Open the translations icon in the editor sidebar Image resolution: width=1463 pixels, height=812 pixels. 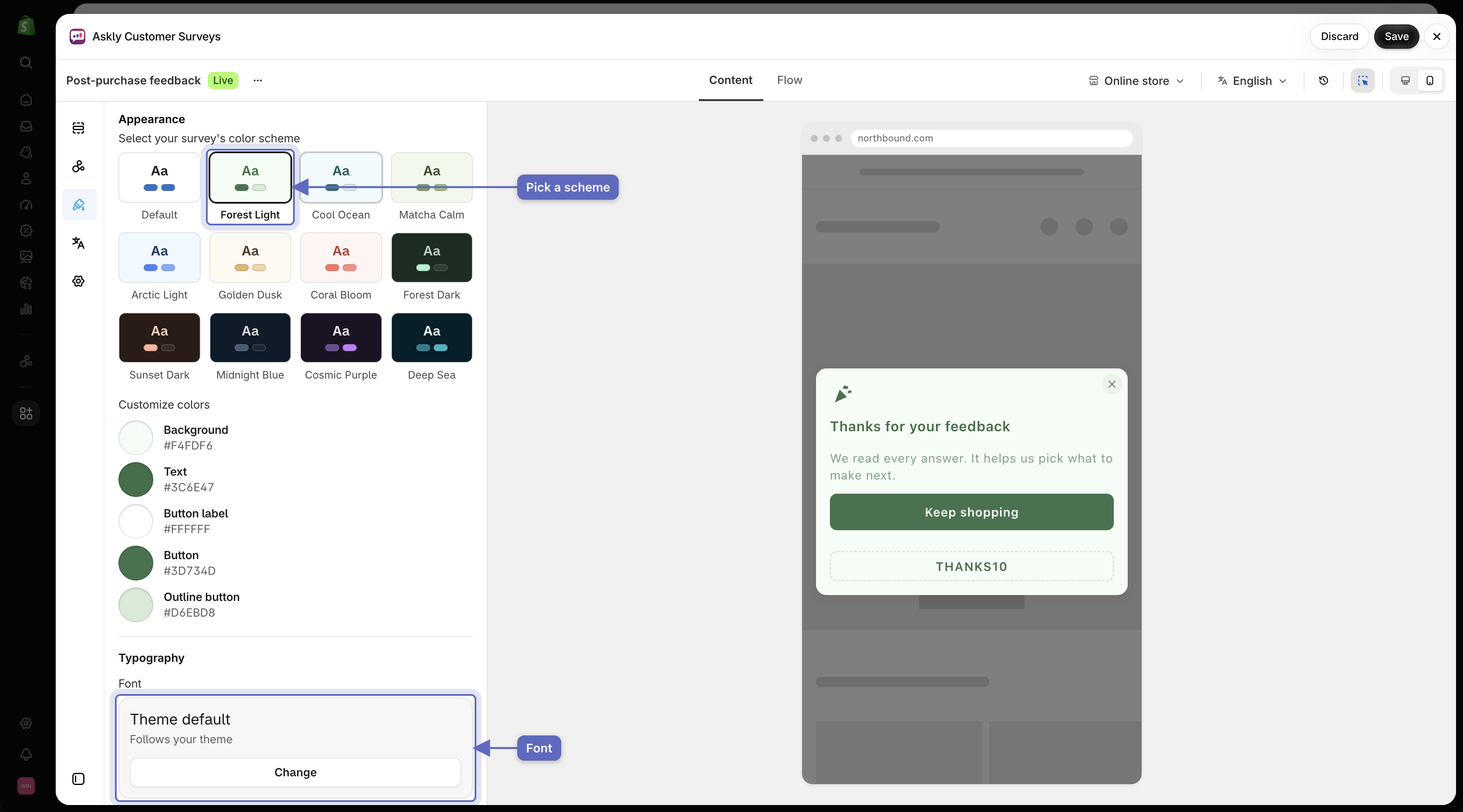point(78,243)
